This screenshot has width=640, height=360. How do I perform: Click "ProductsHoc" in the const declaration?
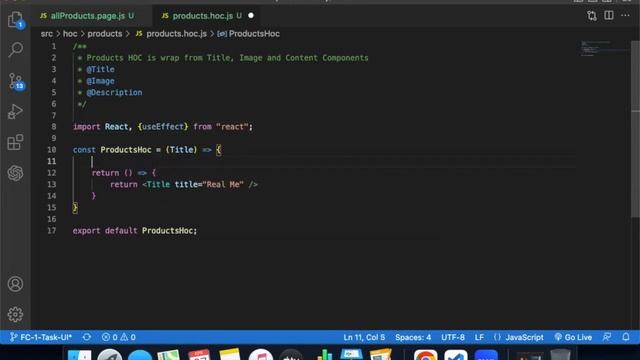click(x=126, y=150)
